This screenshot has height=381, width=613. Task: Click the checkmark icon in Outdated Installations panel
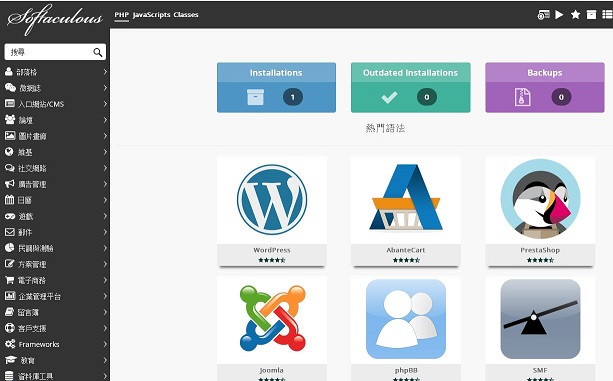(389, 97)
